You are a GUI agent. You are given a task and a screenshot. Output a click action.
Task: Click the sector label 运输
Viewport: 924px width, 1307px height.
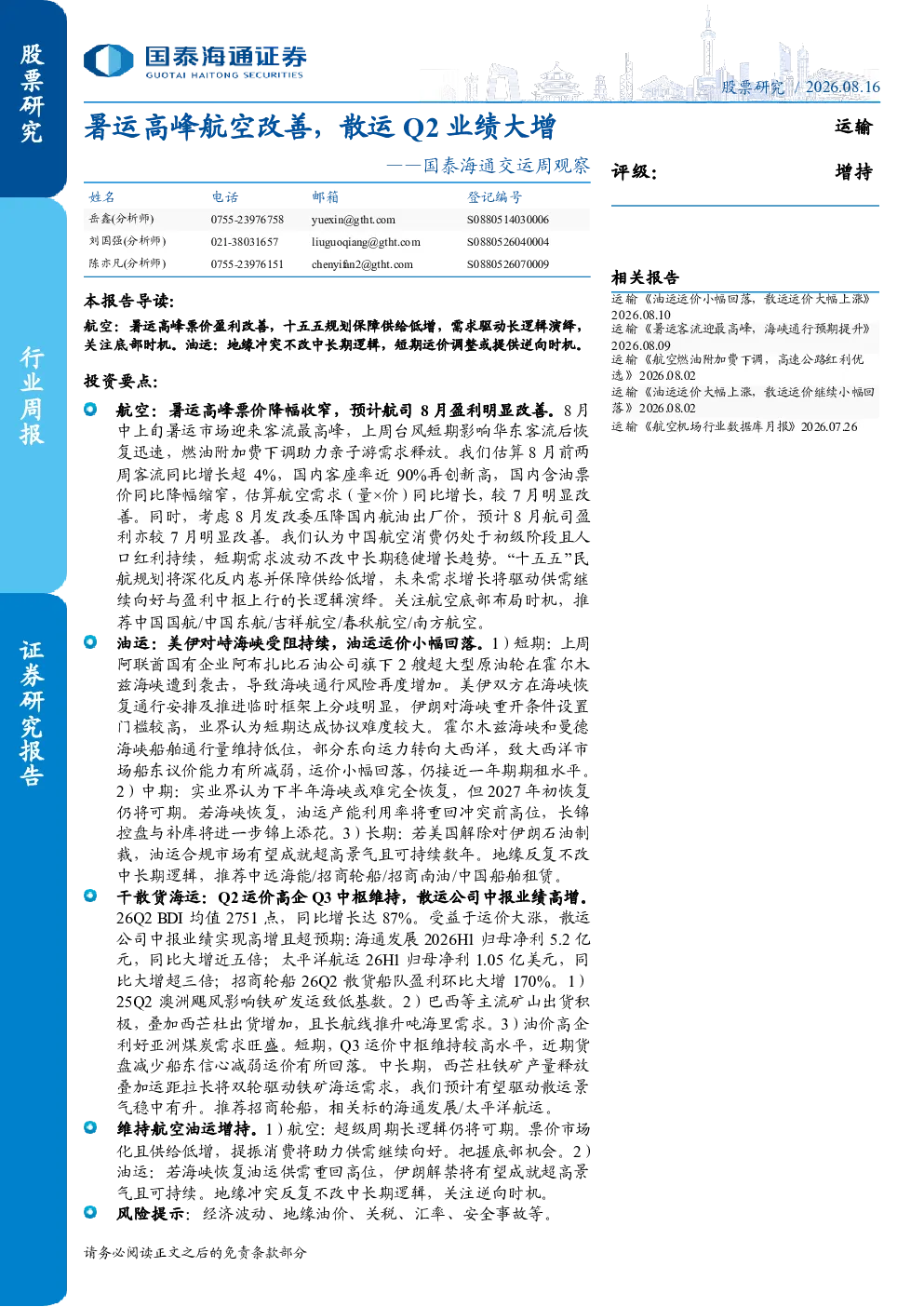pos(853,127)
